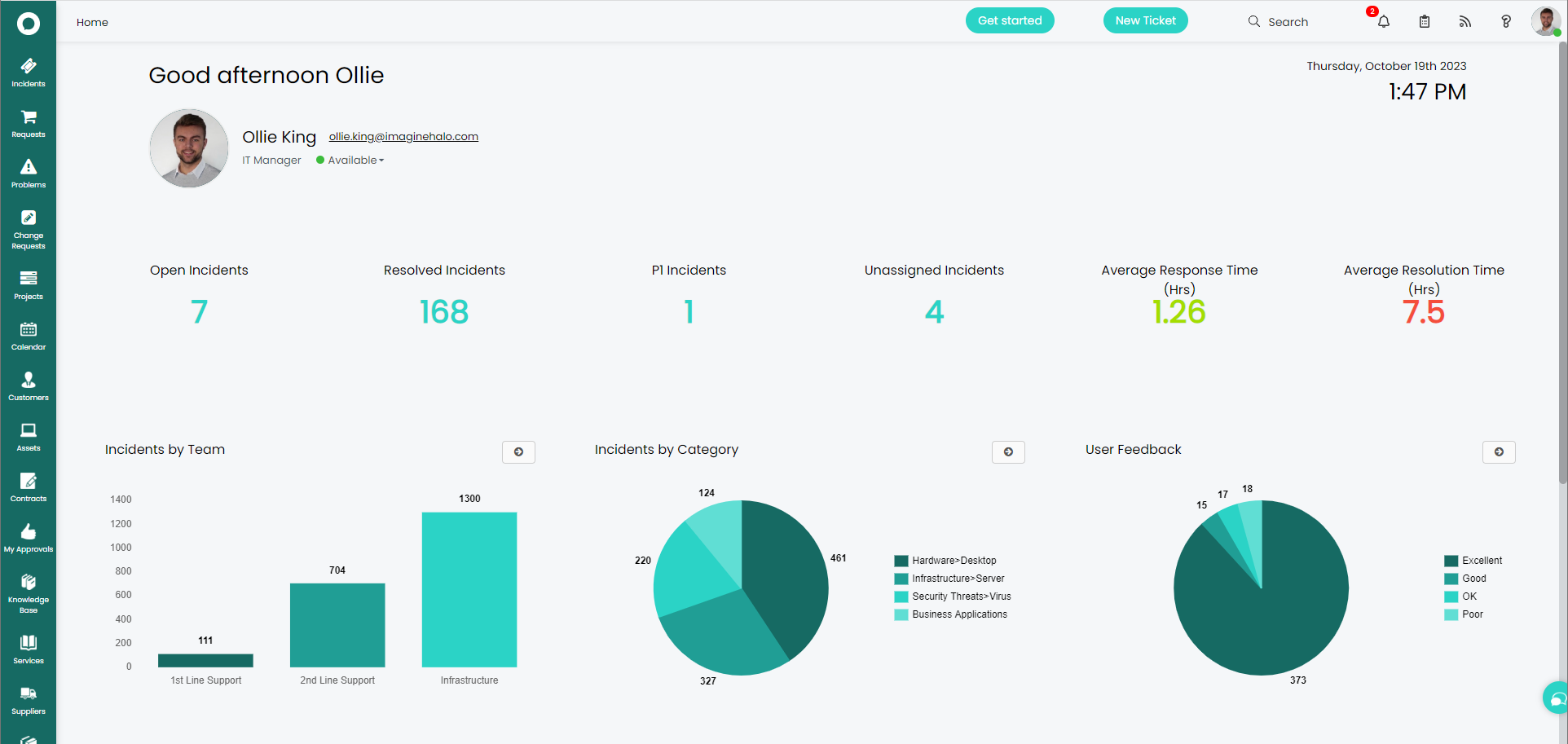Change status using the Available dropdown
This screenshot has height=744, width=1568.
tap(350, 160)
